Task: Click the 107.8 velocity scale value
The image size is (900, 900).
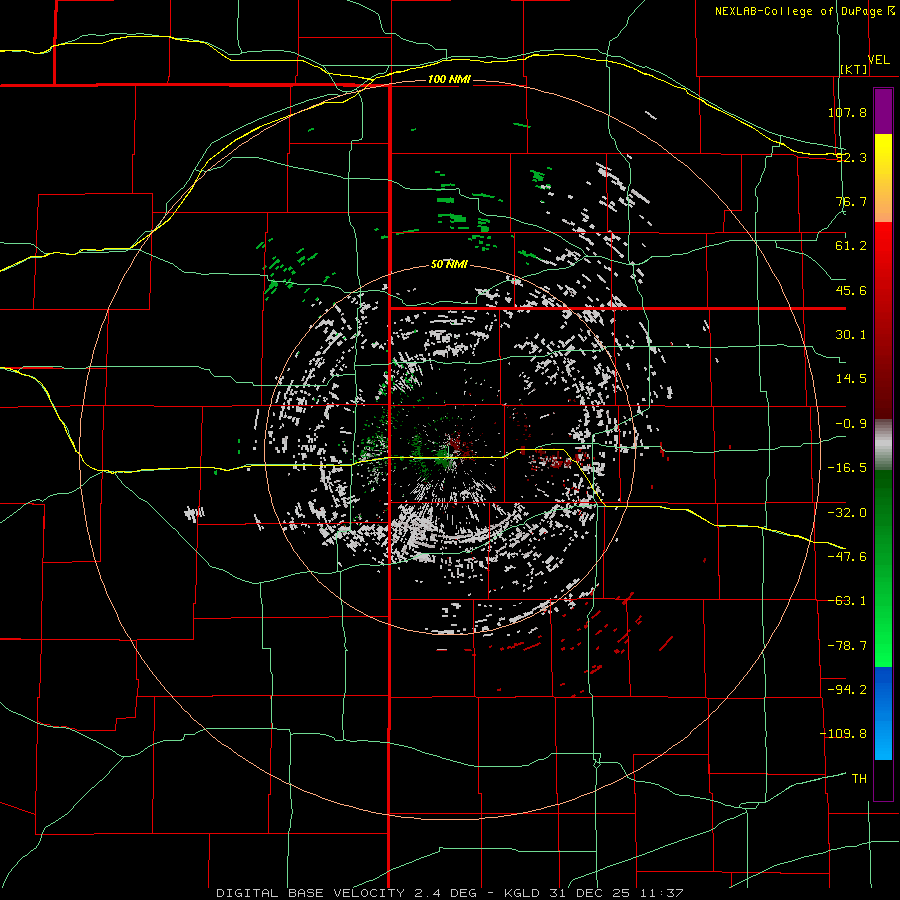Action: [847, 112]
